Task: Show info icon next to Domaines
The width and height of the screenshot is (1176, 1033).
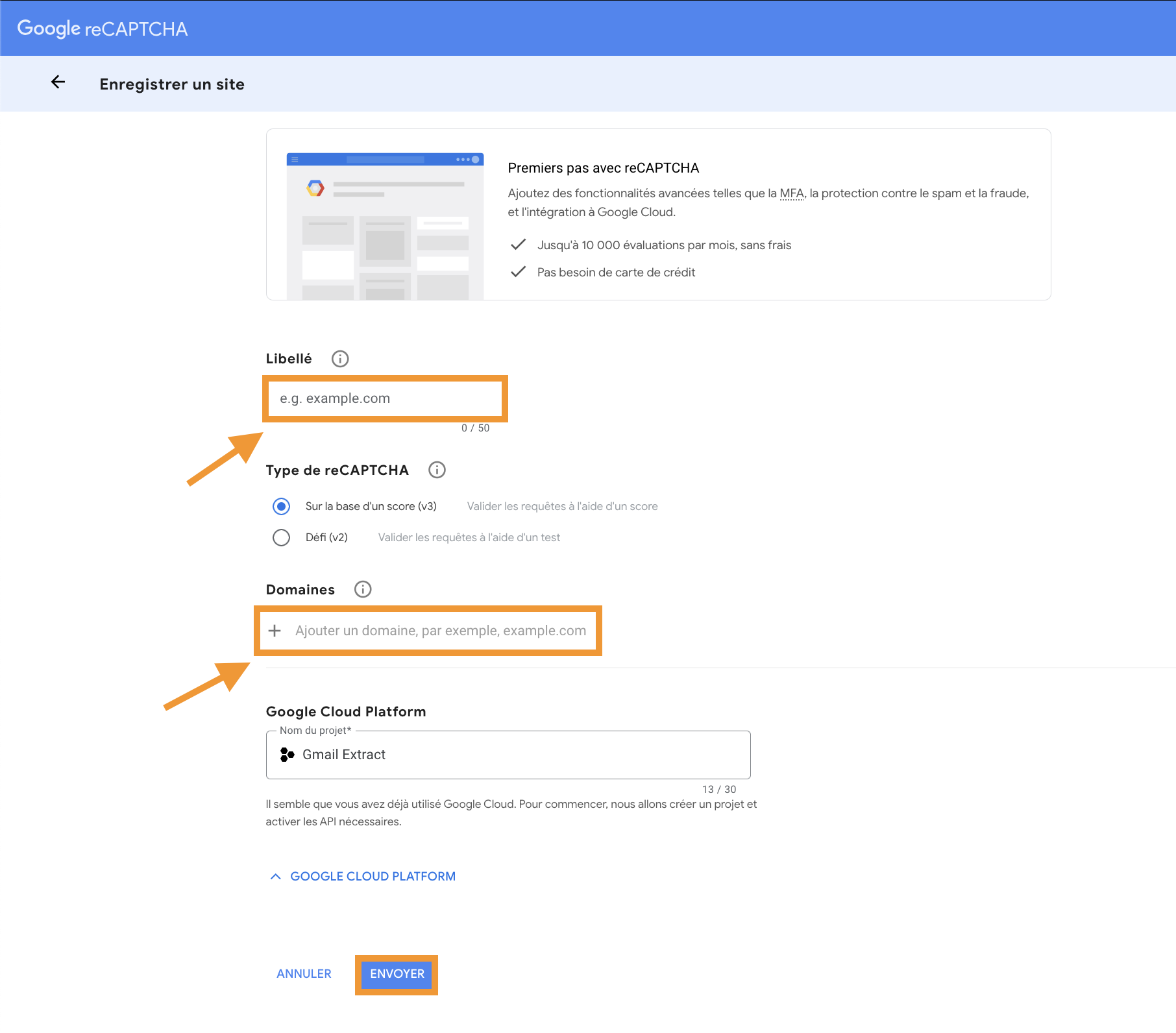Action: pos(363,589)
